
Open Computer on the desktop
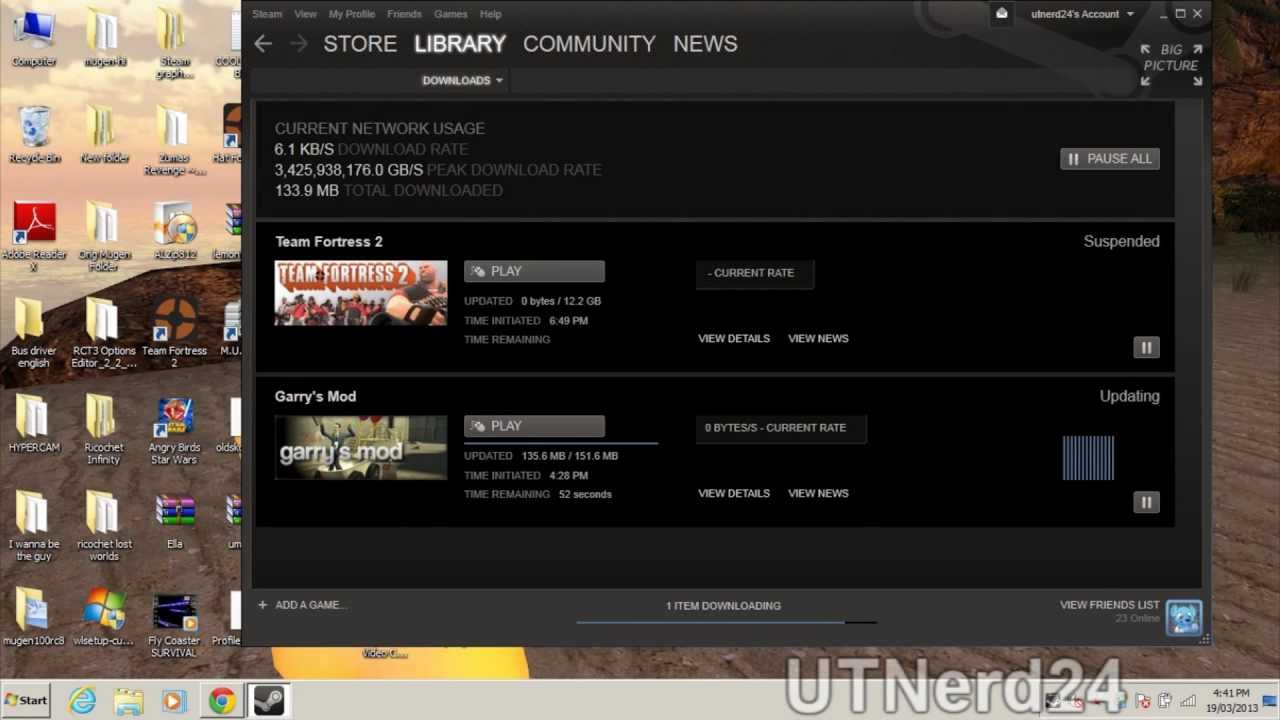pos(34,38)
